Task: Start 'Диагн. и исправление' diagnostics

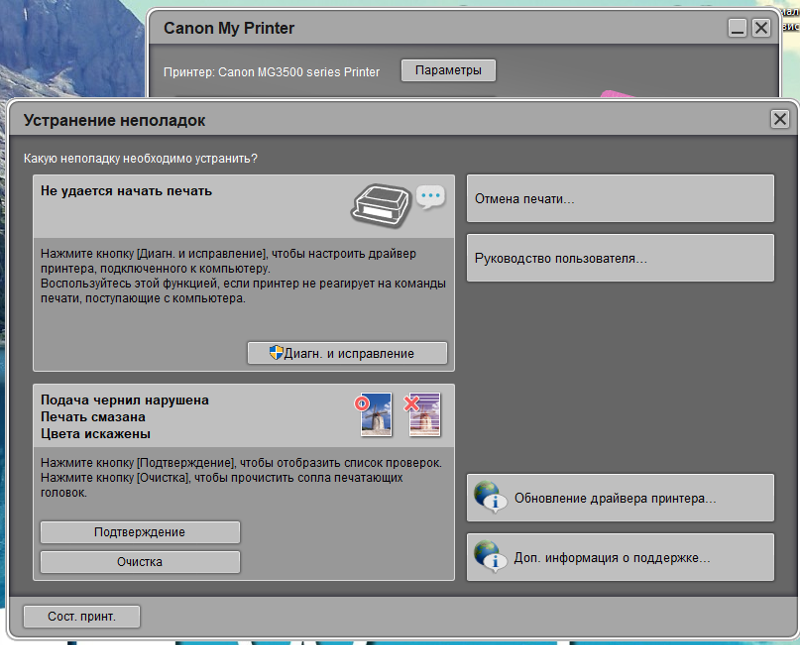Action: click(347, 353)
